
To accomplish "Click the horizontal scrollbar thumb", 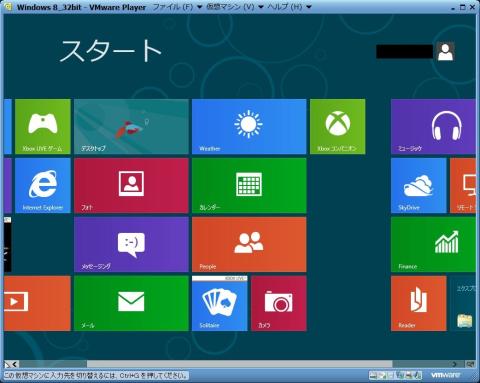I will [x=239, y=364].
